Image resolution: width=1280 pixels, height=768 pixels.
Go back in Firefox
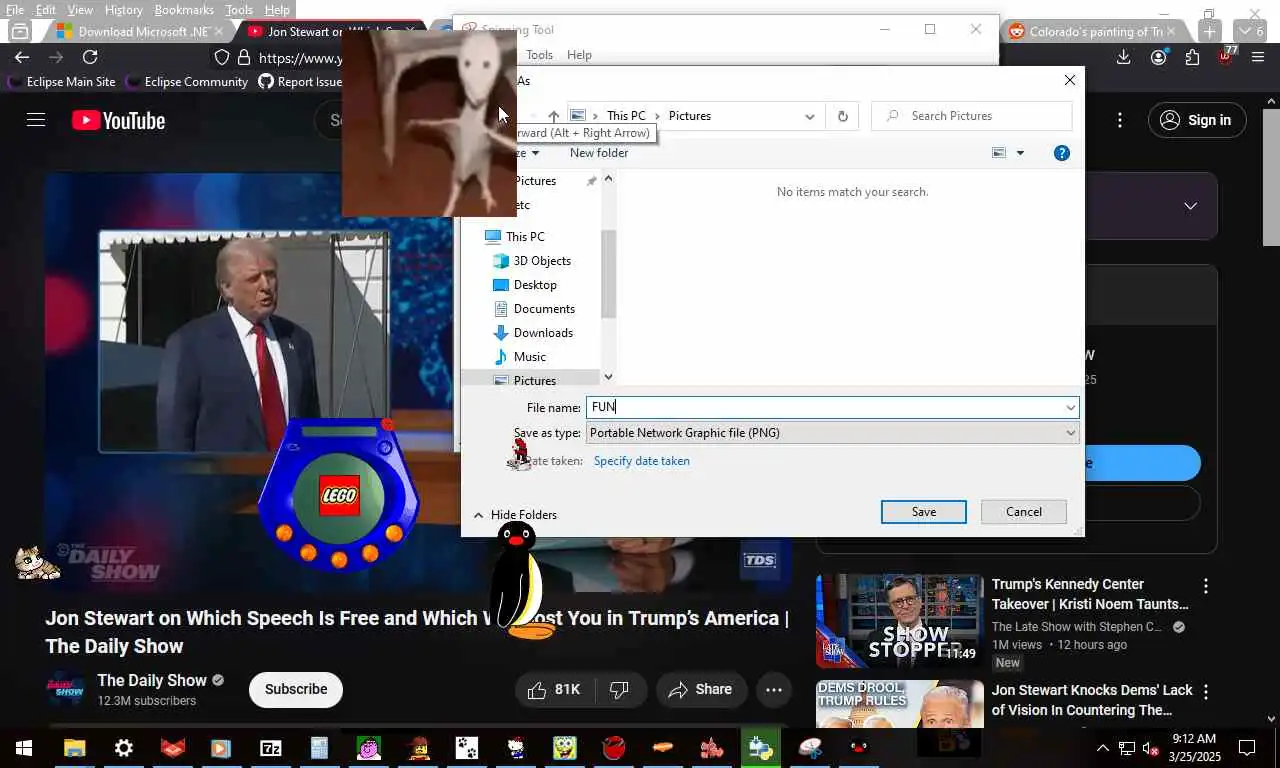(x=22, y=58)
